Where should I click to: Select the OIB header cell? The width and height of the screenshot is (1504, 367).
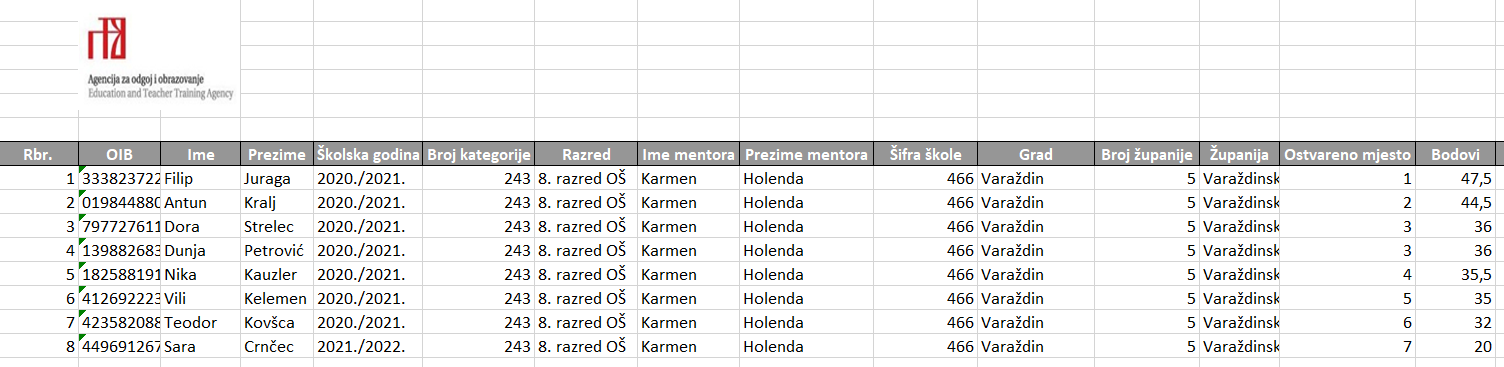pos(119,155)
